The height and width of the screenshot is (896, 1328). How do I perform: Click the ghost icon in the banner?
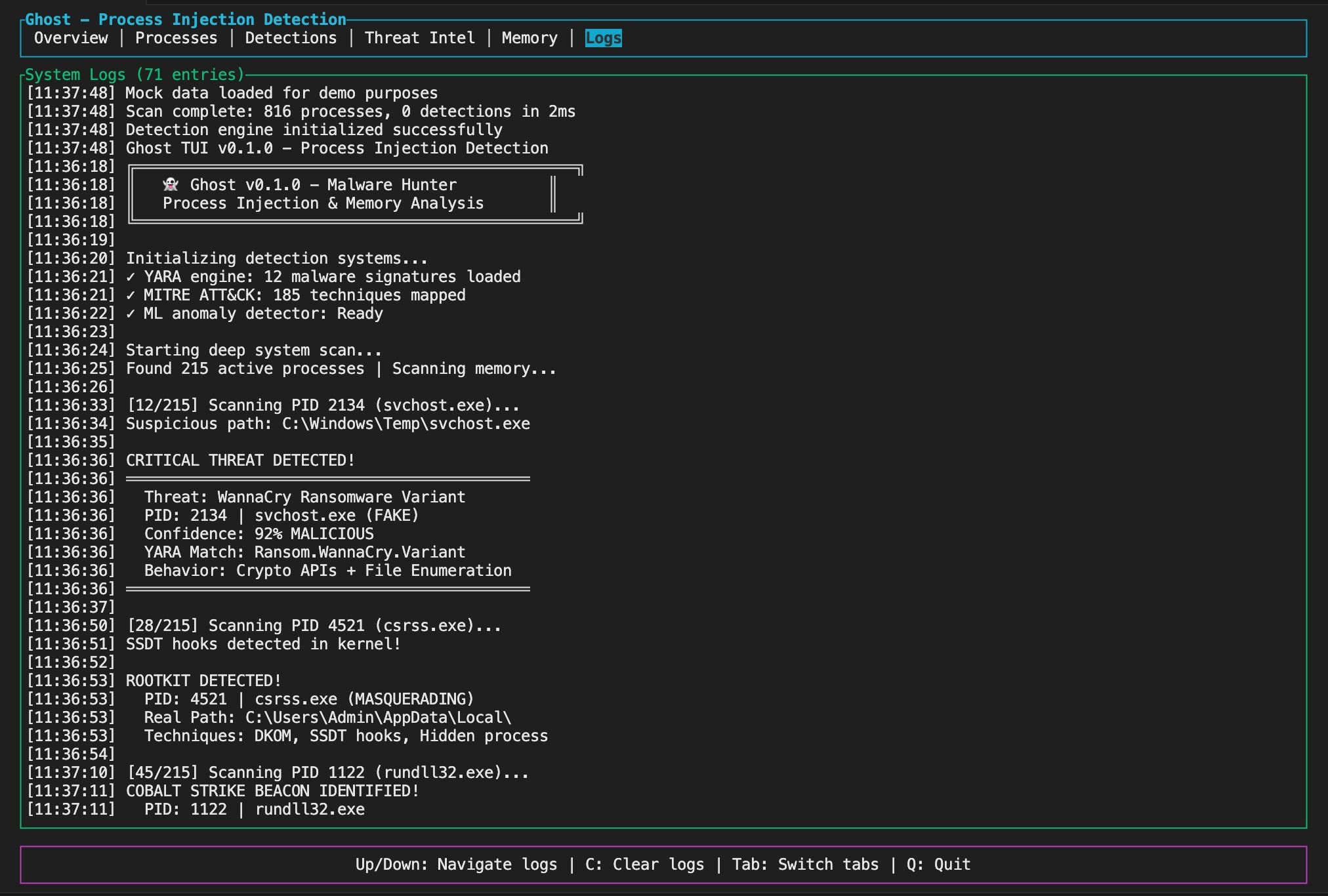pos(170,184)
